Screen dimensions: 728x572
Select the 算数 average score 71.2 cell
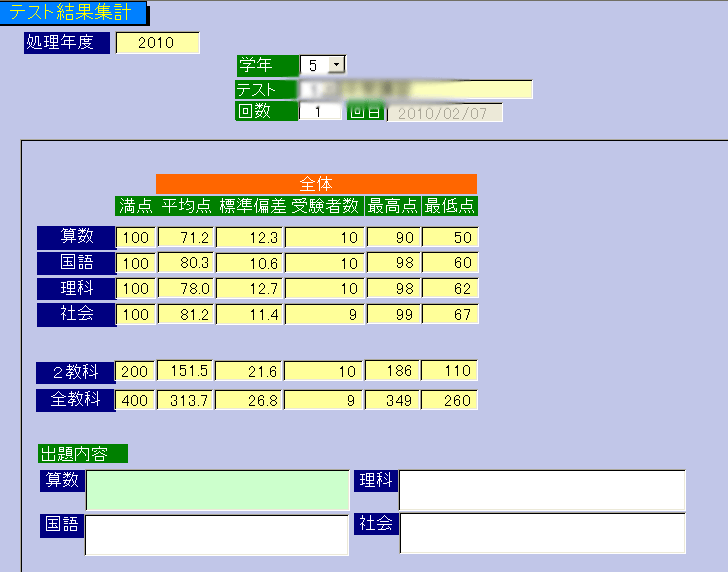185,238
